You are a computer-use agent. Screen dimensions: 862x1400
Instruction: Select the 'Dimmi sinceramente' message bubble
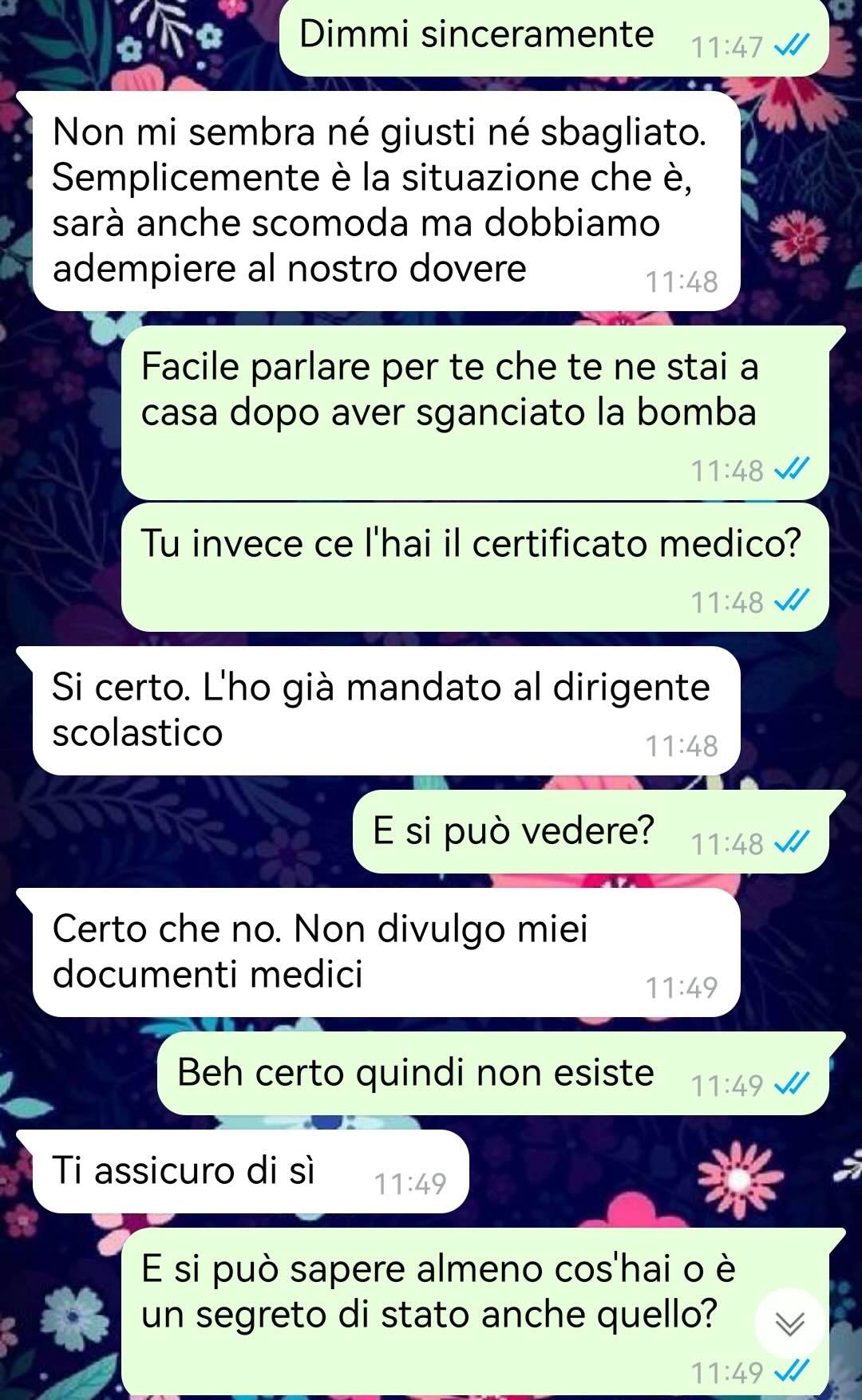tap(554, 37)
